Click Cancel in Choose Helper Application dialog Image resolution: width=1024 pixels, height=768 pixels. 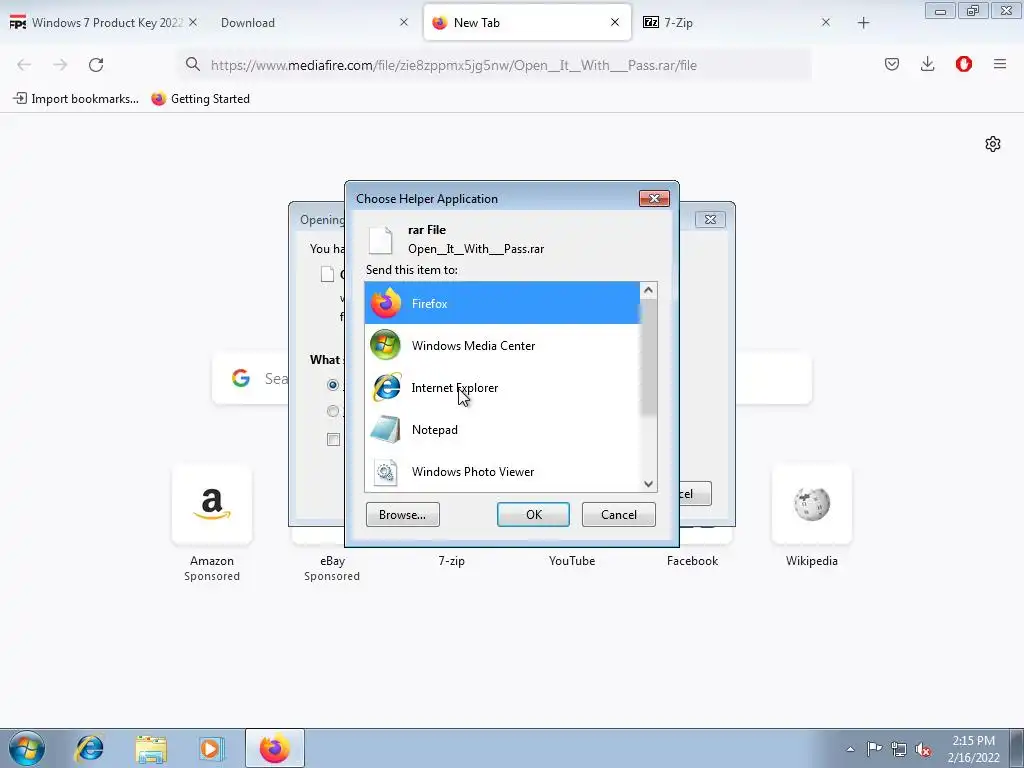point(618,515)
